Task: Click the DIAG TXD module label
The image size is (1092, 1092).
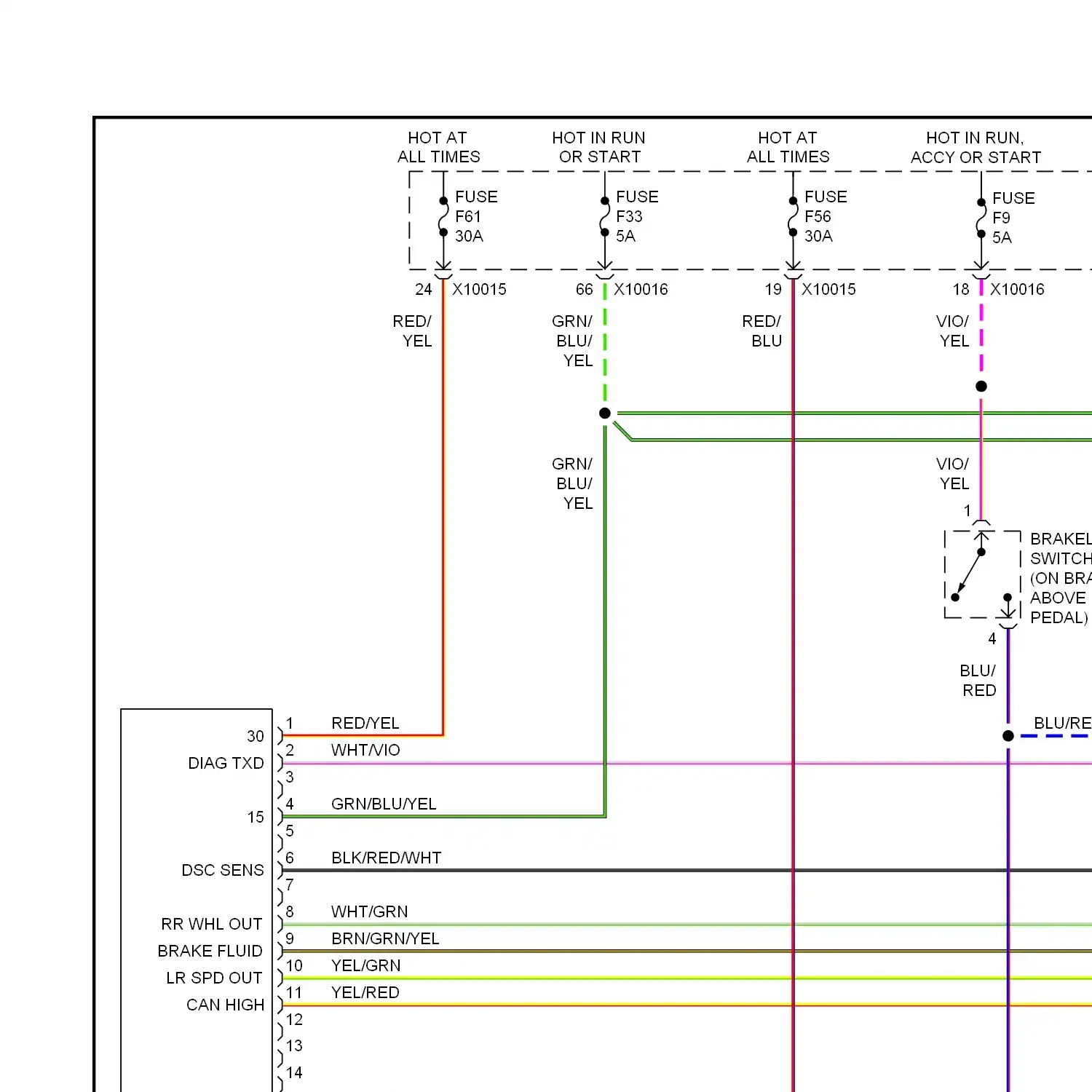Action: pyautogui.click(x=226, y=763)
